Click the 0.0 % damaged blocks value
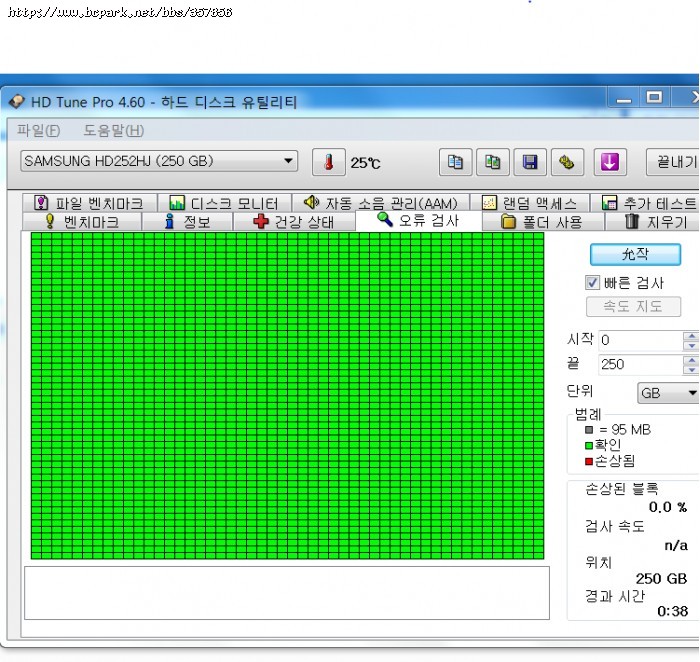 point(668,507)
